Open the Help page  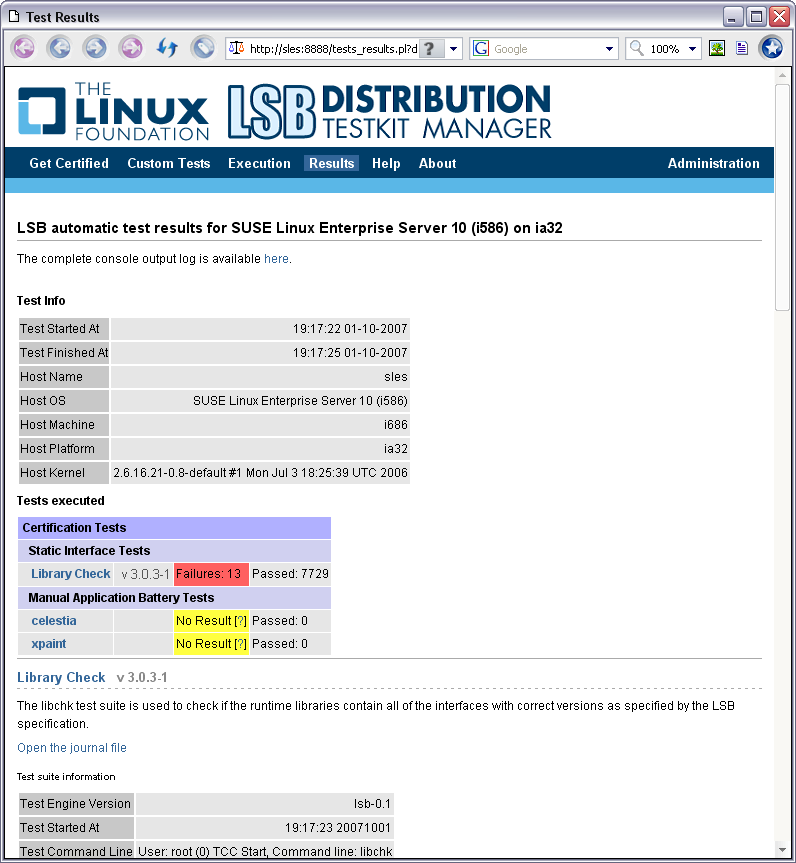386,163
